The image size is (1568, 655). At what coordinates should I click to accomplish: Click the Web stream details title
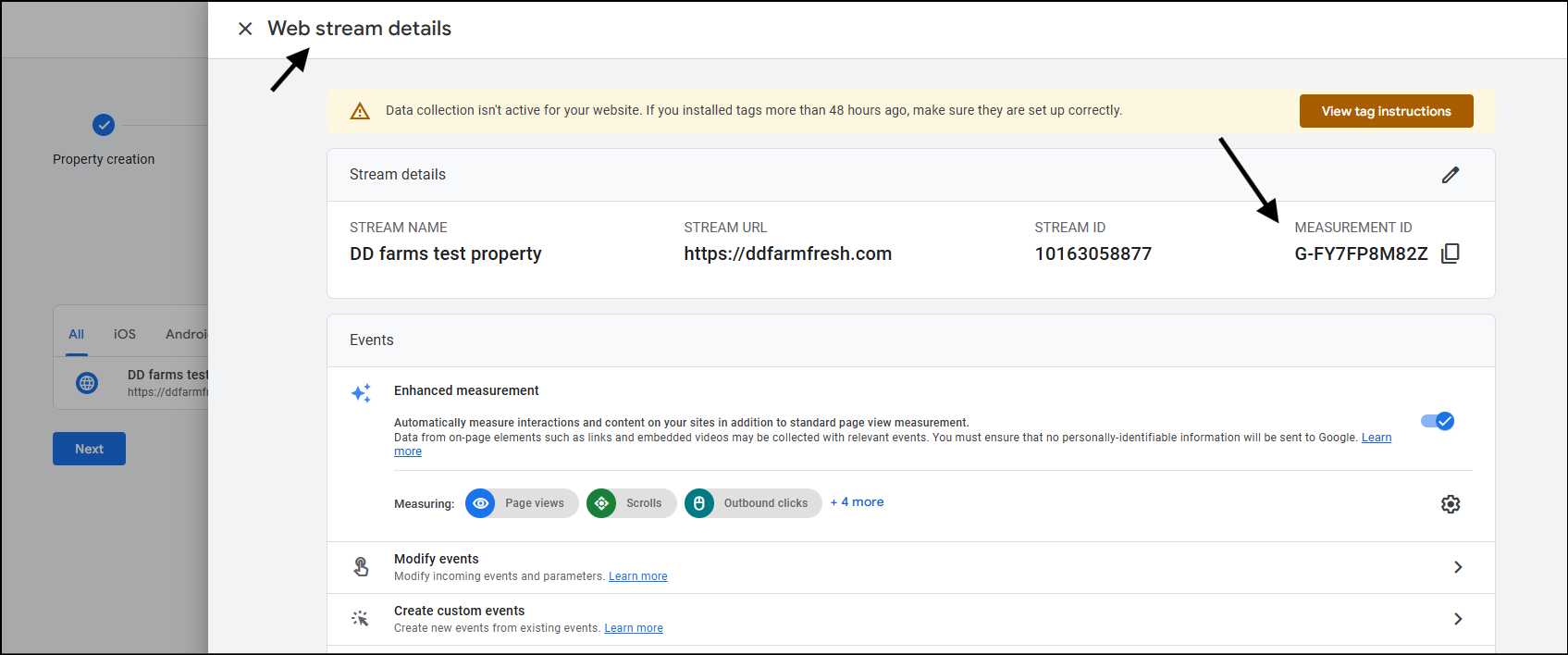click(360, 29)
